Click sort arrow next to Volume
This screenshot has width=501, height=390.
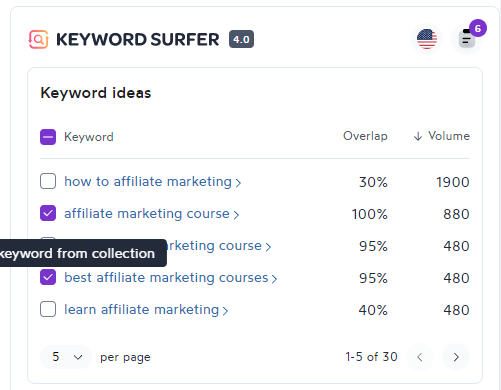tap(418, 136)
